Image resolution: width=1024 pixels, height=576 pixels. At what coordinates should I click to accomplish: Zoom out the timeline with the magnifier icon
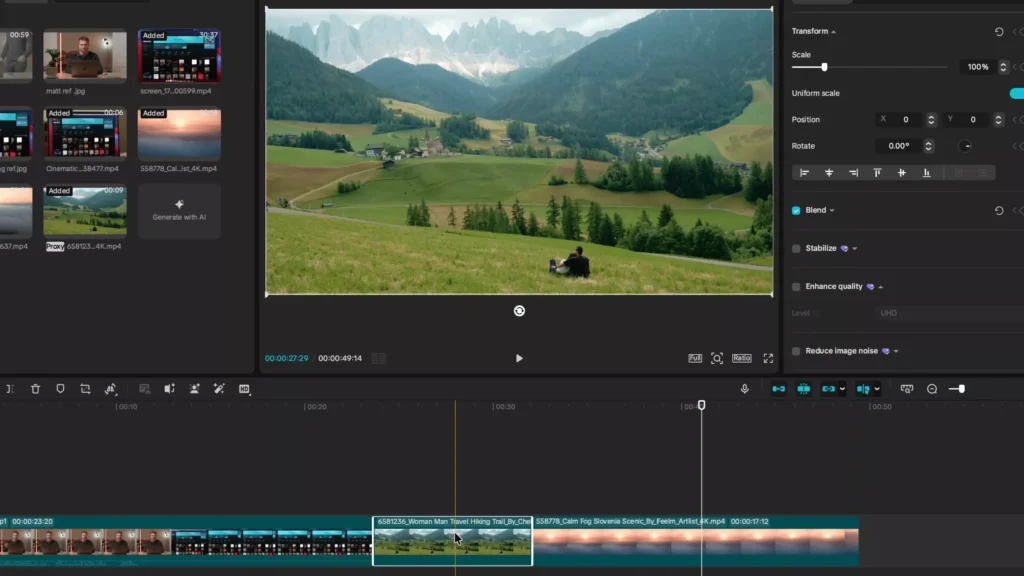click(x=932, y=389)
